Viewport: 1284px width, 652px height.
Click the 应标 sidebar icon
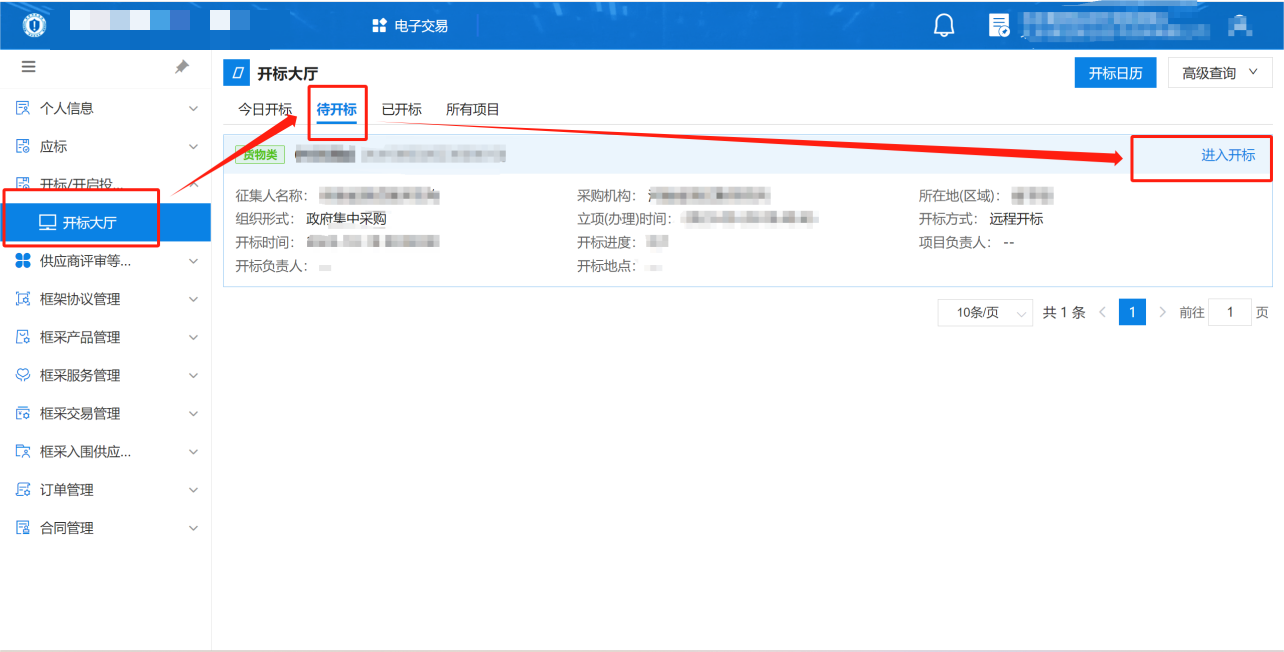[x=23, y=146]
